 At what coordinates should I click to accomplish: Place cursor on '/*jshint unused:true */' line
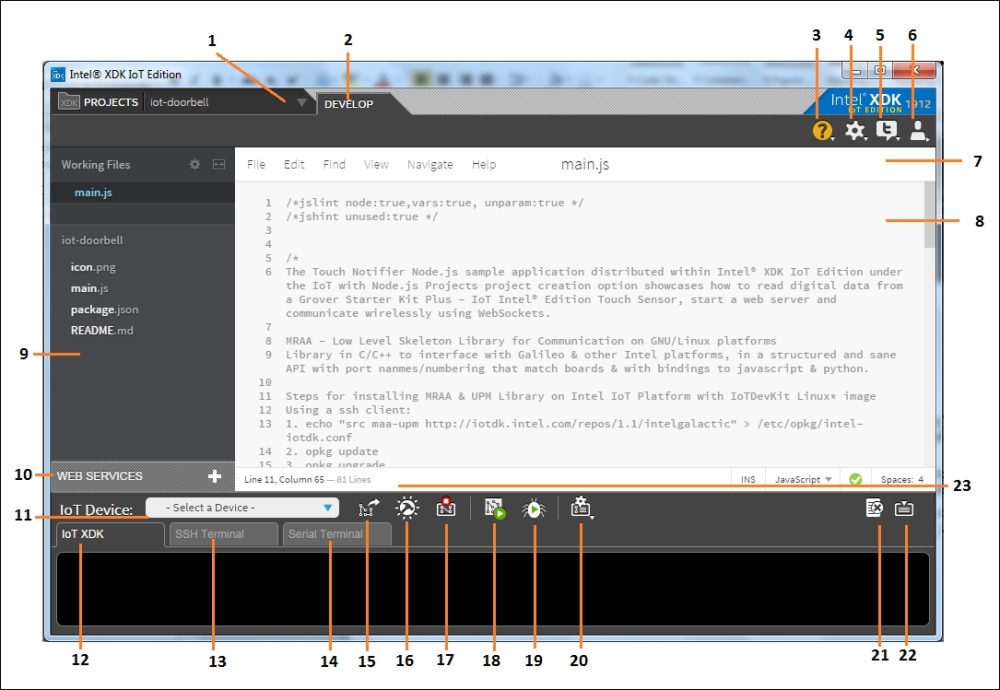362,217
